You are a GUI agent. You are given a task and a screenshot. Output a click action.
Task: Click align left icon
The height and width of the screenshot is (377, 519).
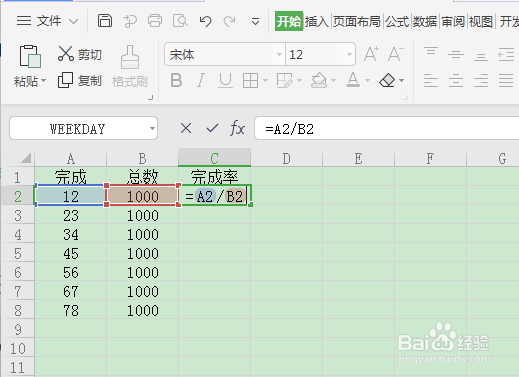[x=431, y=81]
